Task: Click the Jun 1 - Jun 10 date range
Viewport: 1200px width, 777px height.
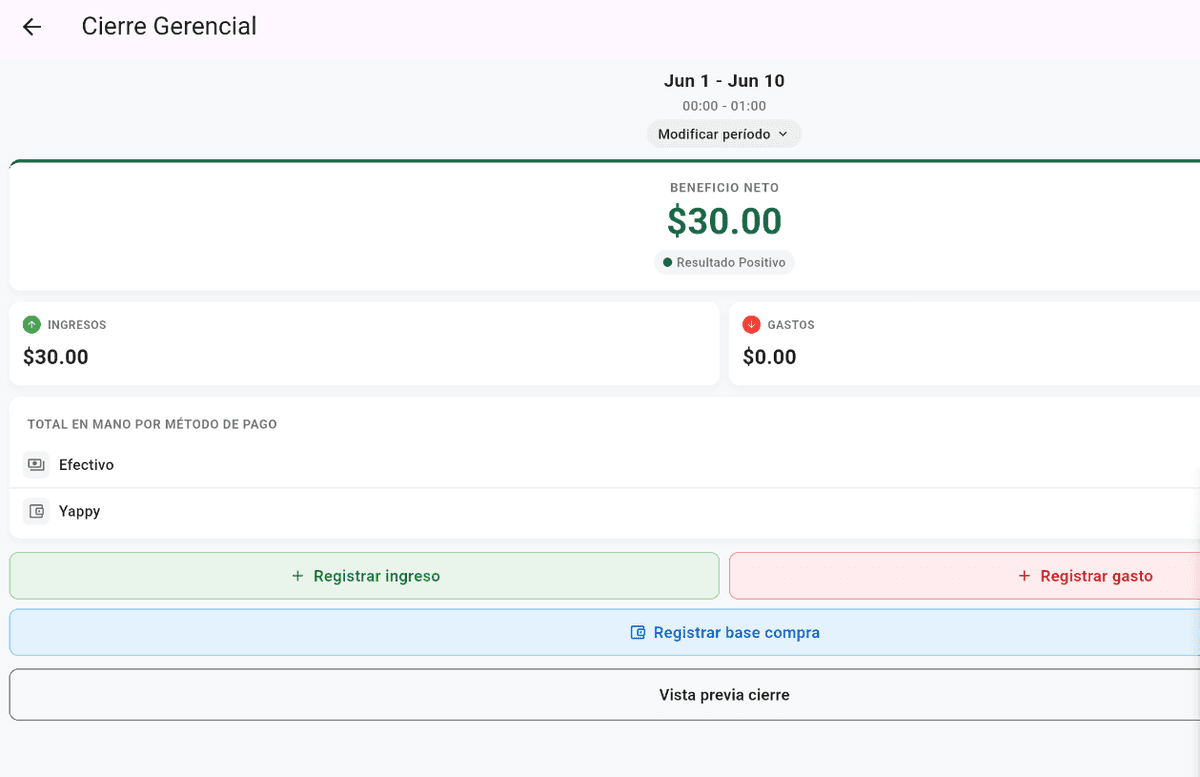Action: [x=724, y=81]
